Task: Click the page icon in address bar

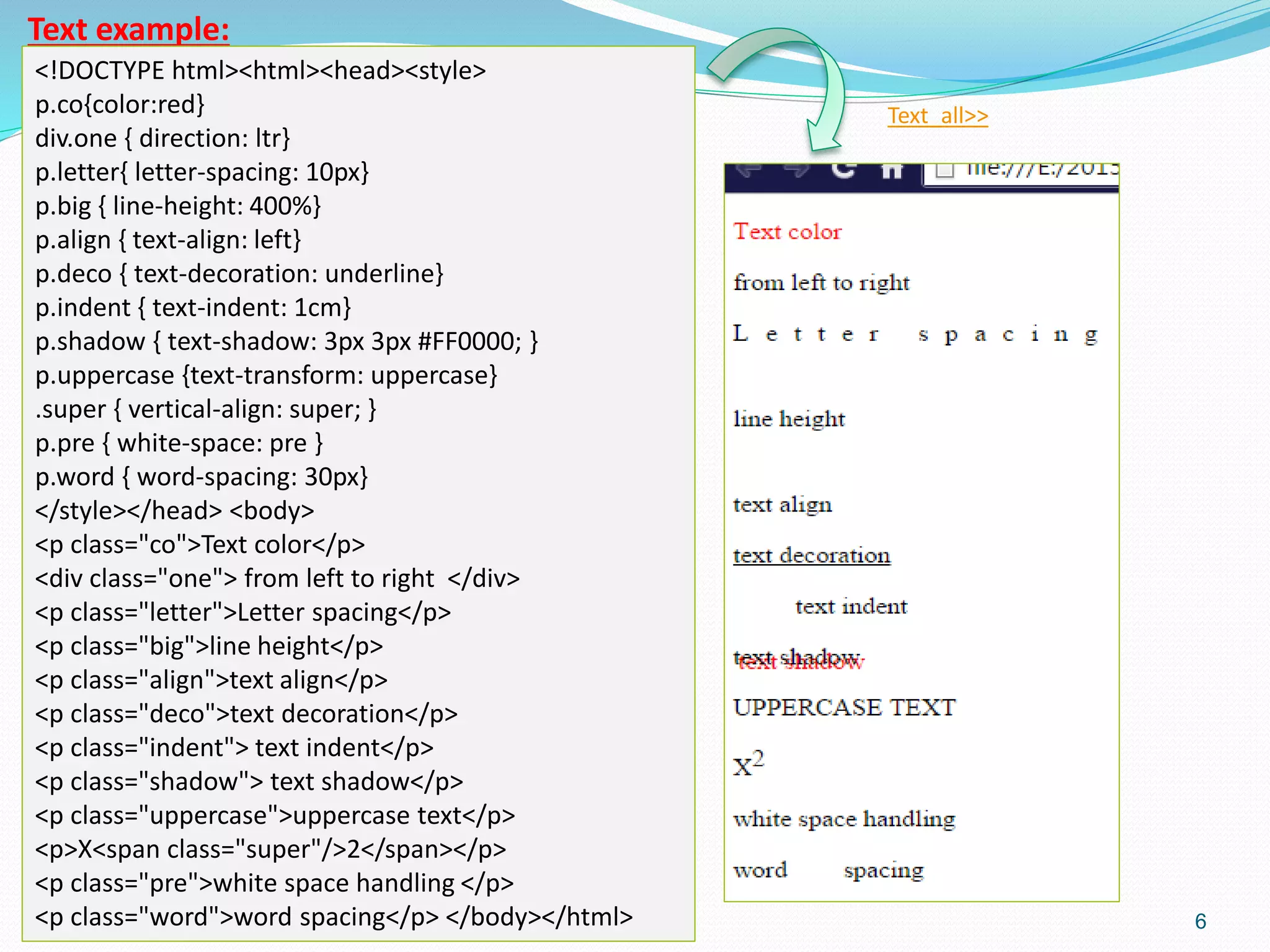Action: [944, 170]
